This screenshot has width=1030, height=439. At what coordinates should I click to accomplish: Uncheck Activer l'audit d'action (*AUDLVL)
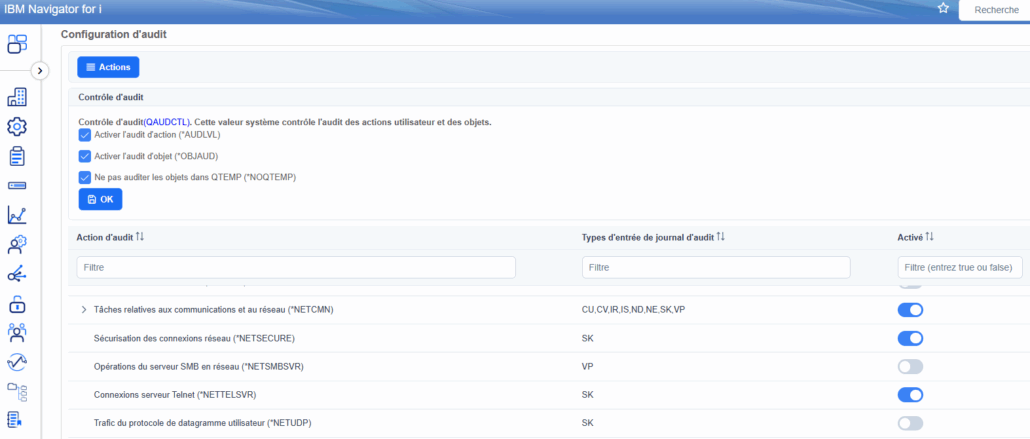[x=85, y=135]
